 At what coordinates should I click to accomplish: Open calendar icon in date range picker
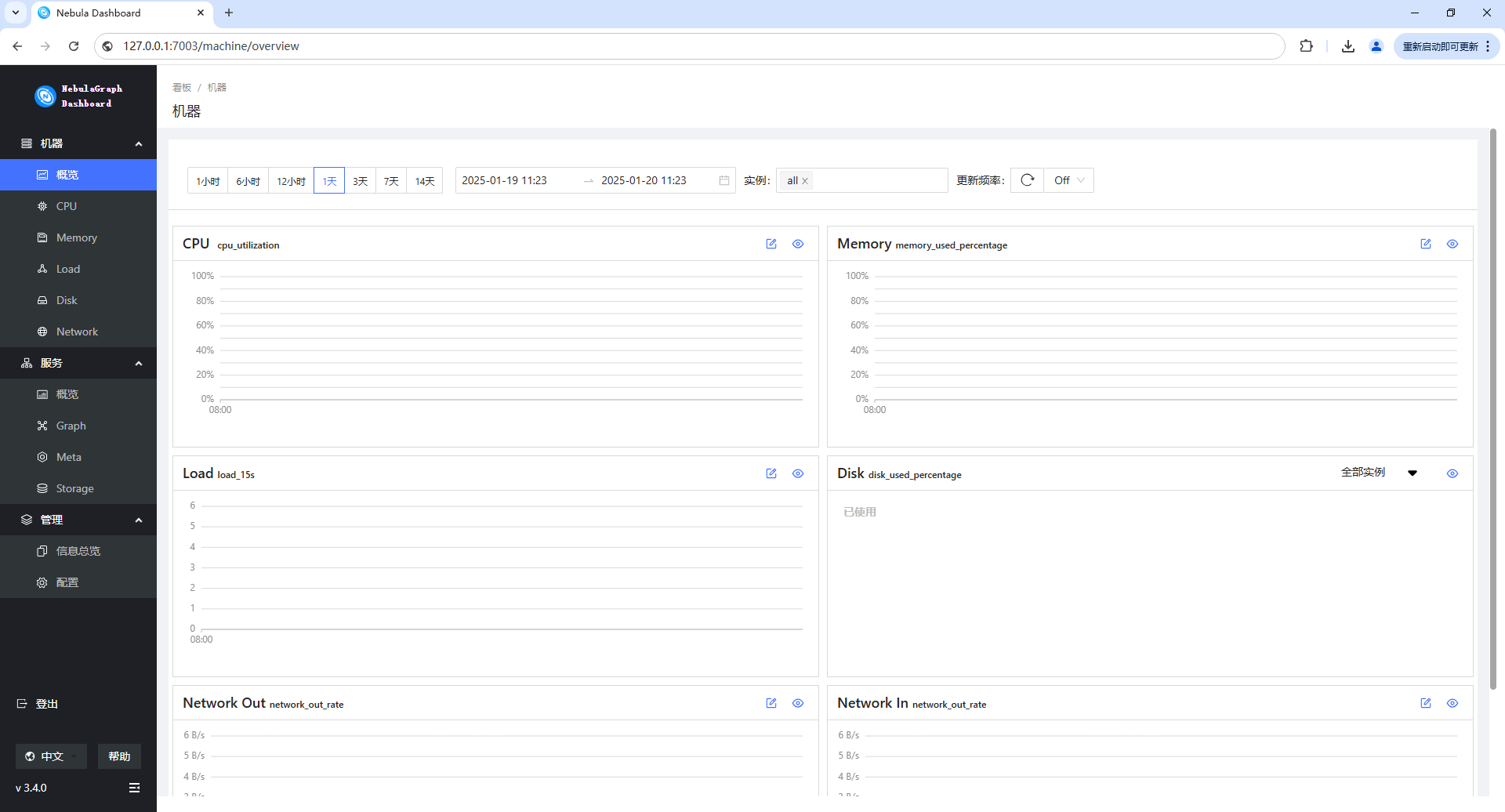pyautogui.click(x=724, y=180)
